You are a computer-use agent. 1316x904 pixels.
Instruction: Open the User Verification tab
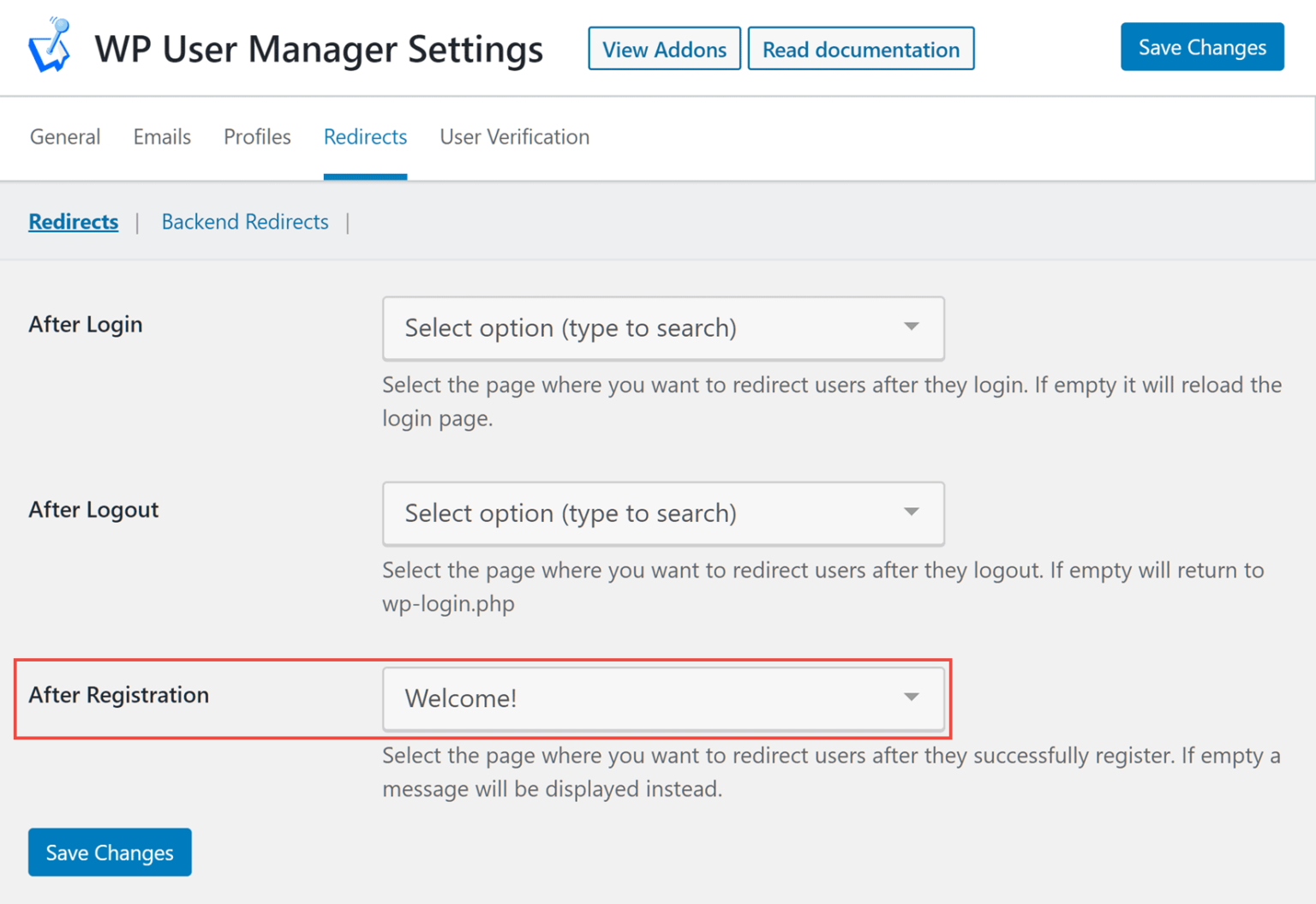click(514, 137)
